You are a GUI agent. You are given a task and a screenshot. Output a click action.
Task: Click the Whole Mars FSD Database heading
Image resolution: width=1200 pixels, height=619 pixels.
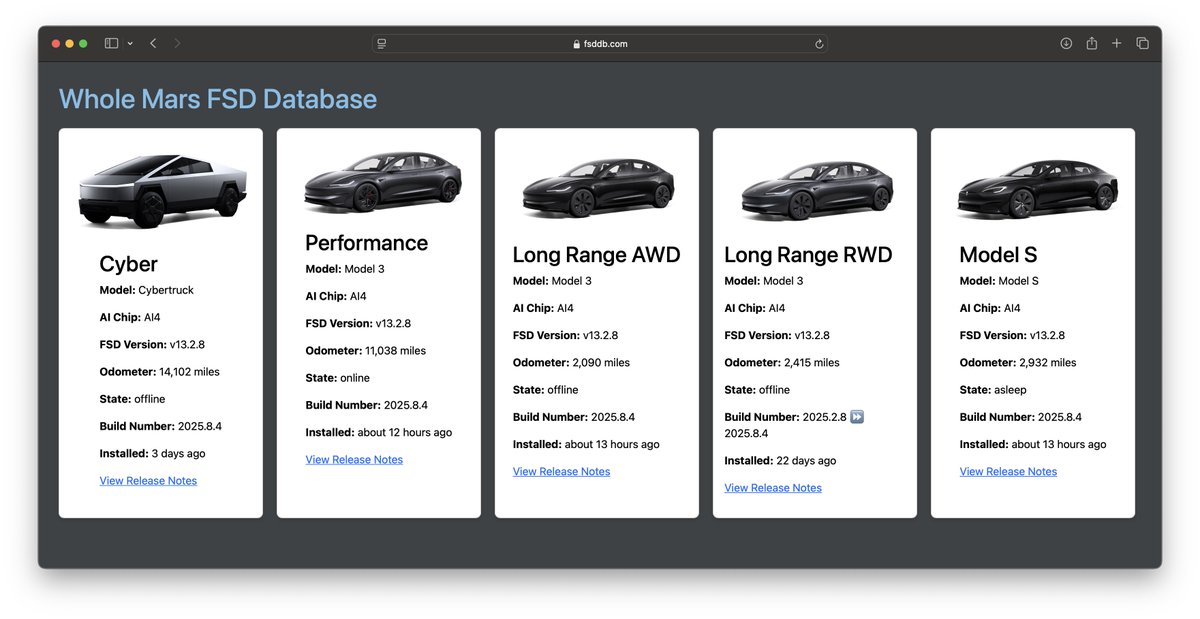click(218, 99)
